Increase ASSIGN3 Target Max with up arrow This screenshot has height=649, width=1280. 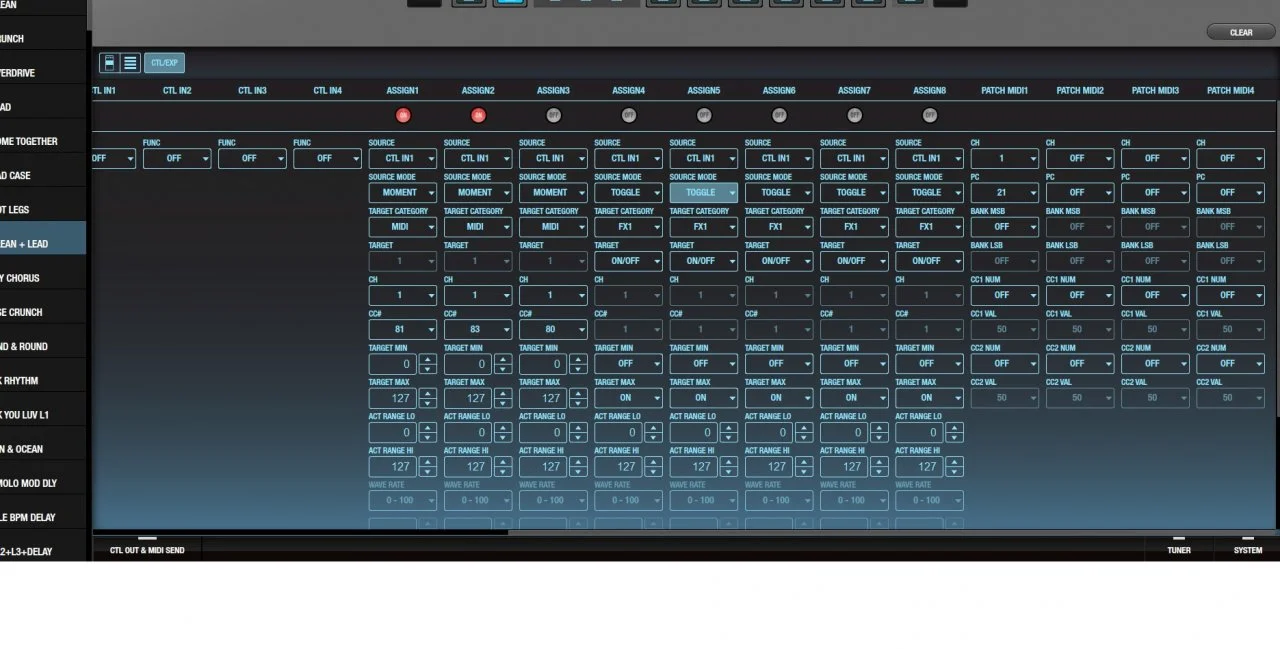(x=578, y=393)
